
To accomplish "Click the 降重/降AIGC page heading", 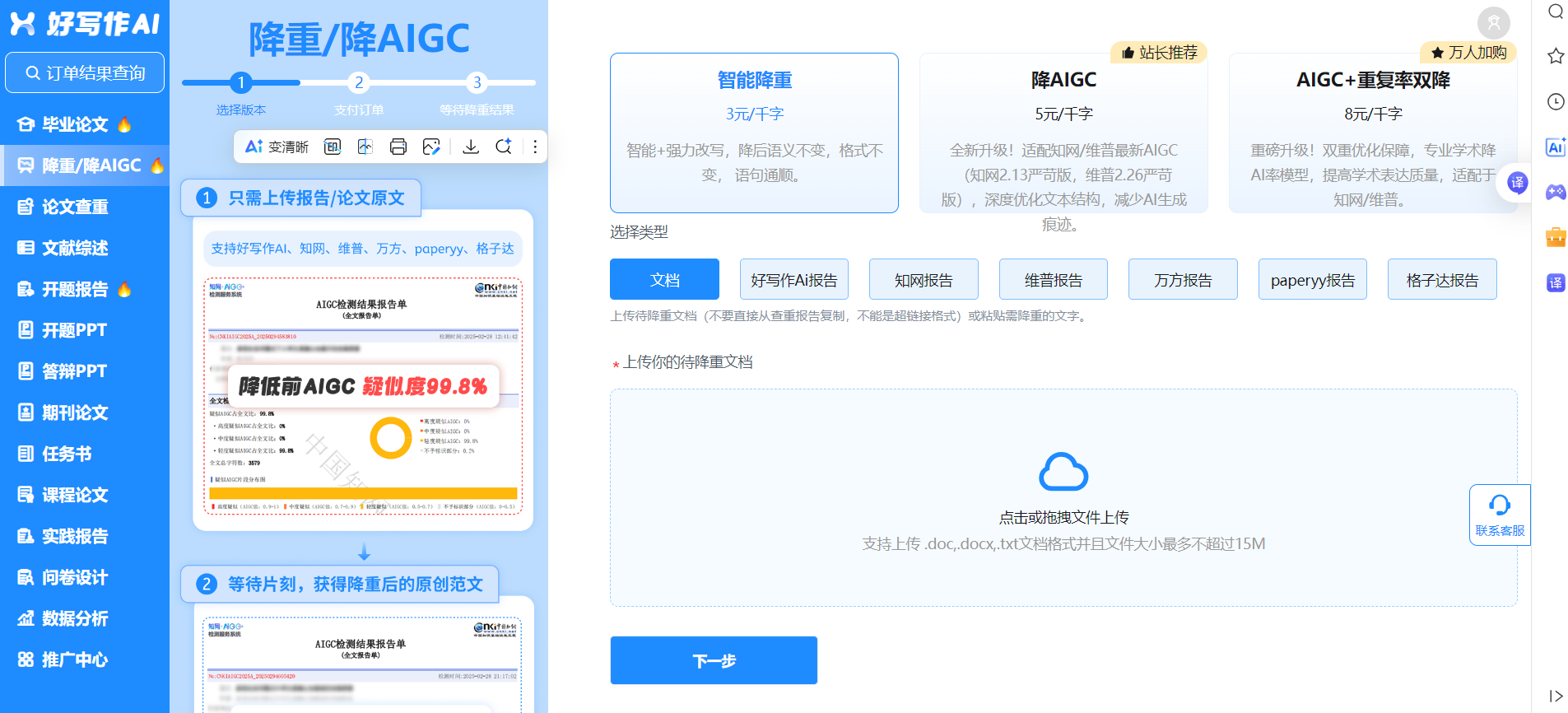I will tap(359, 39).
